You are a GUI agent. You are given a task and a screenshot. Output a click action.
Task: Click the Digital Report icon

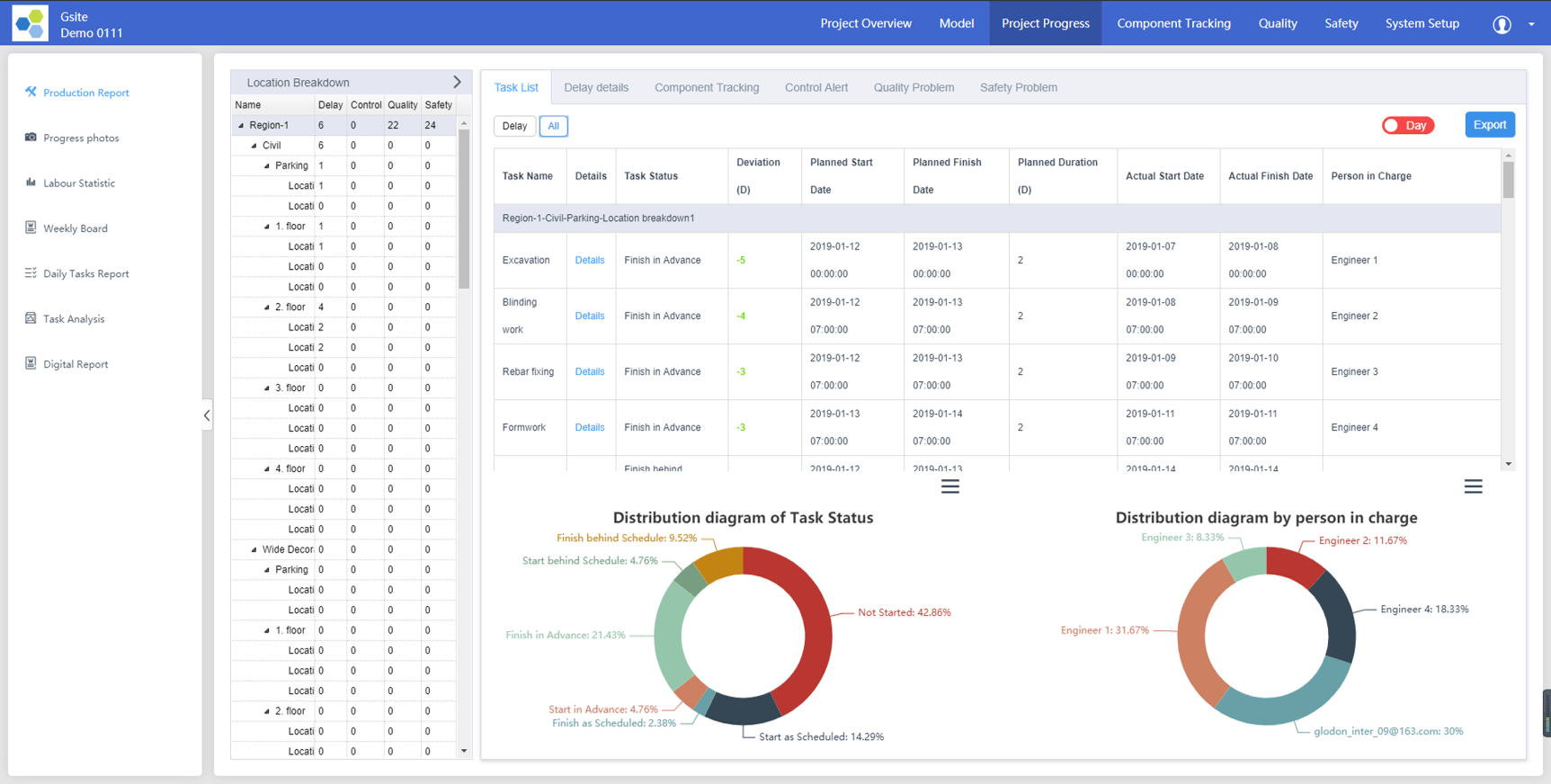31,363
